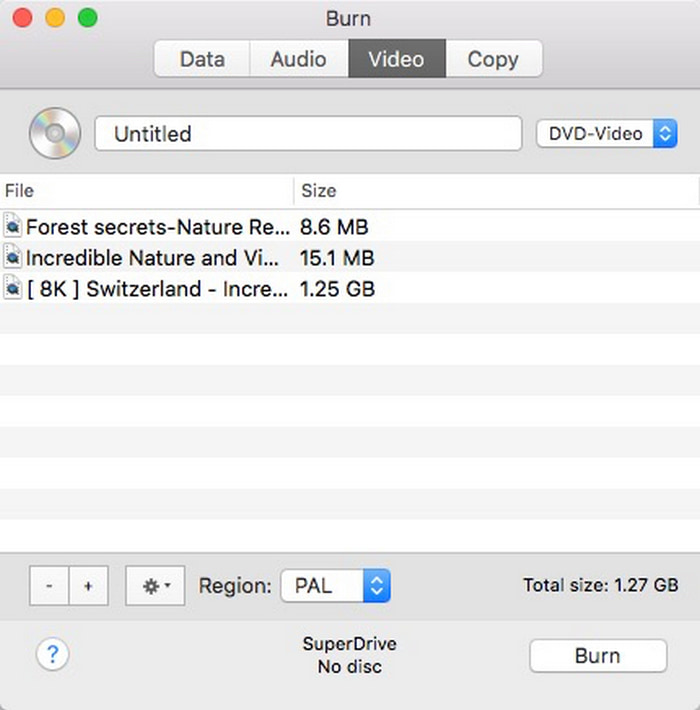Screen dimensions: 700x710
Task: Click the Forest secrets video file icon
Action: (x=13, y=226)
